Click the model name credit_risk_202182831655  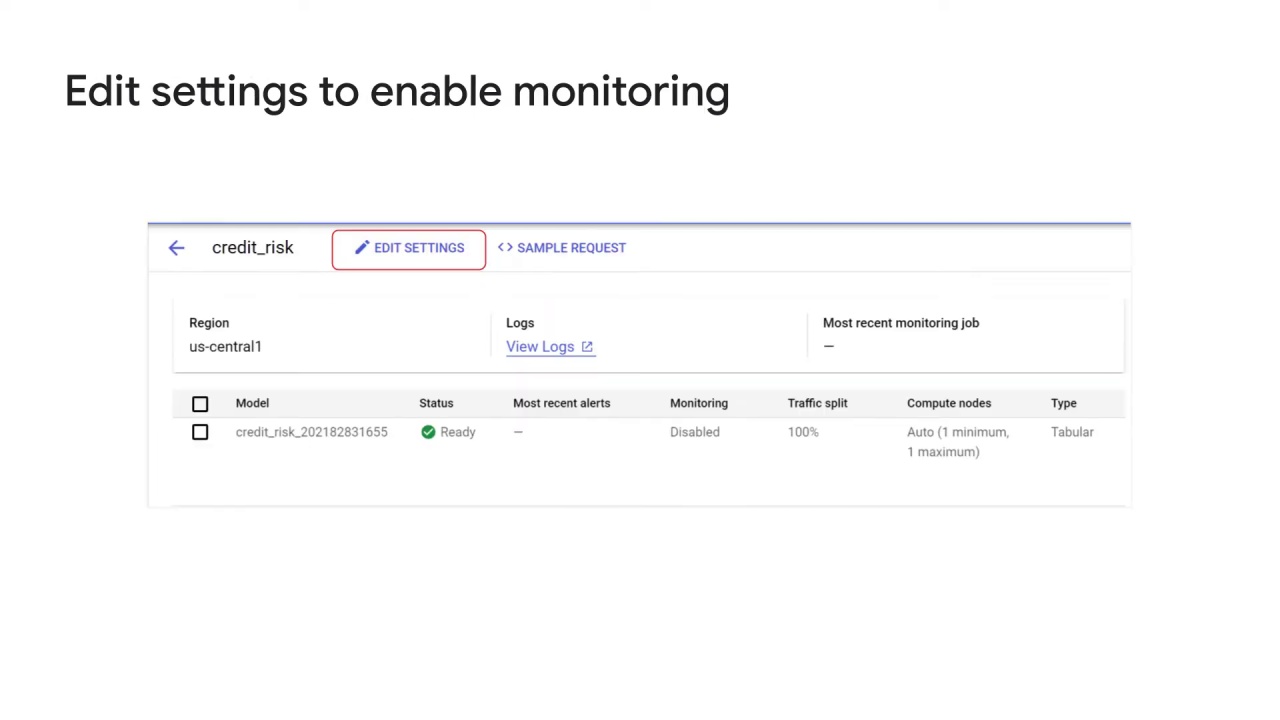point(311,432)
